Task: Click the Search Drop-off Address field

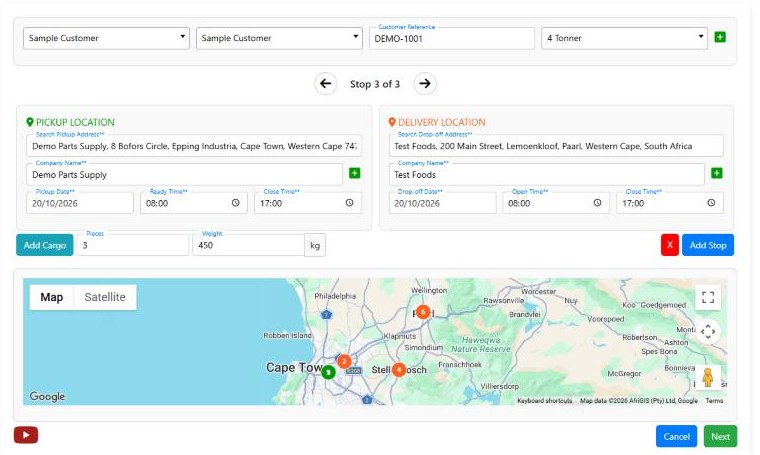Action: click(x=556, y=146)
